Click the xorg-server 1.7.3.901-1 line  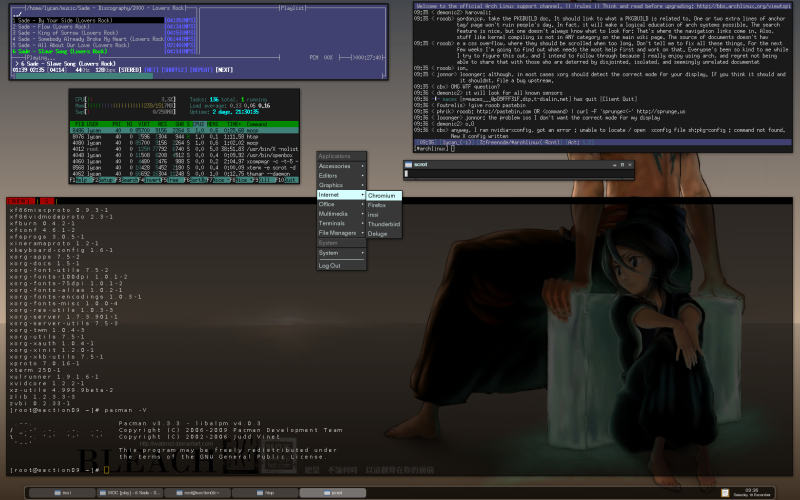tap(64, 317)
